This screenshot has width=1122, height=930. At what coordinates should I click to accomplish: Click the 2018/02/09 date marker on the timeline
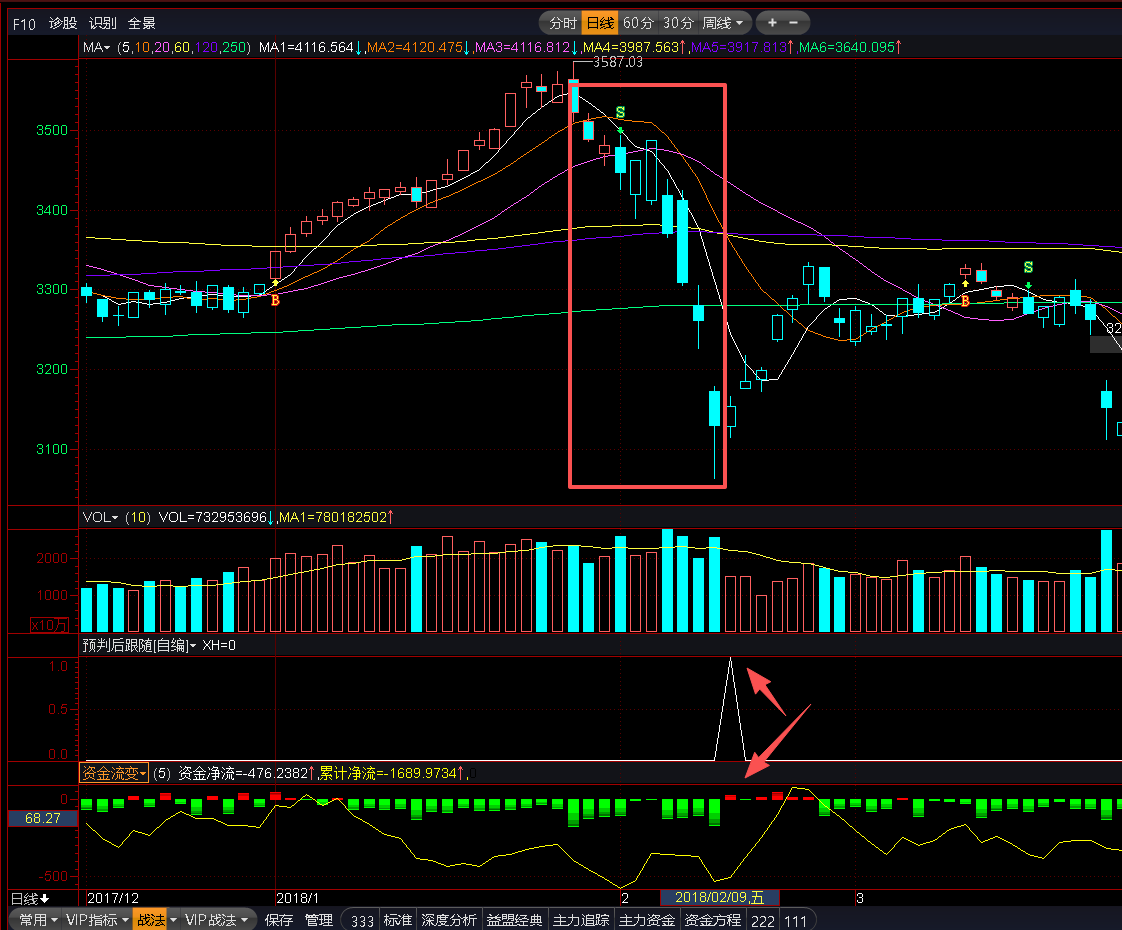click(718, 897)
